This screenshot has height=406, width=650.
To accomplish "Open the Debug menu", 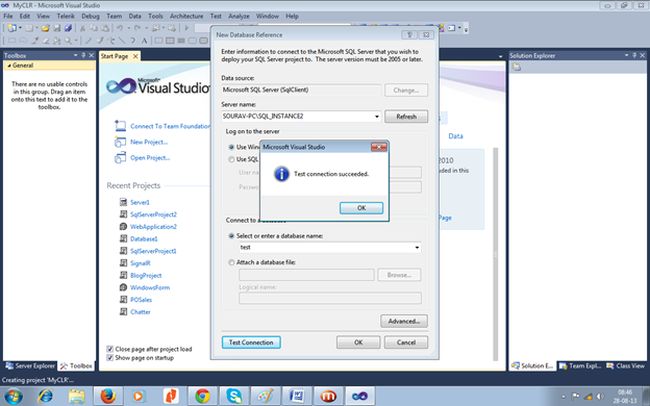I will click(90, 16).
